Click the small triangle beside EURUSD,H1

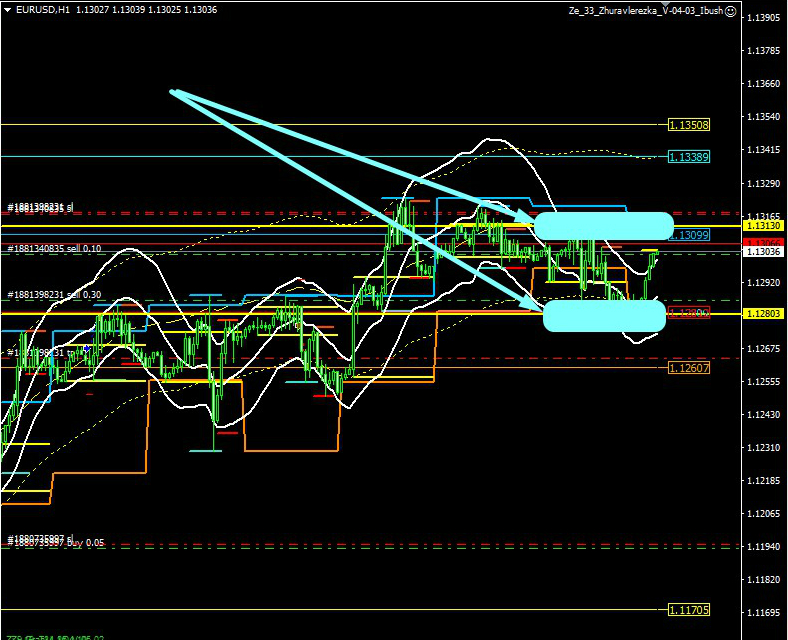click(8, 10)
